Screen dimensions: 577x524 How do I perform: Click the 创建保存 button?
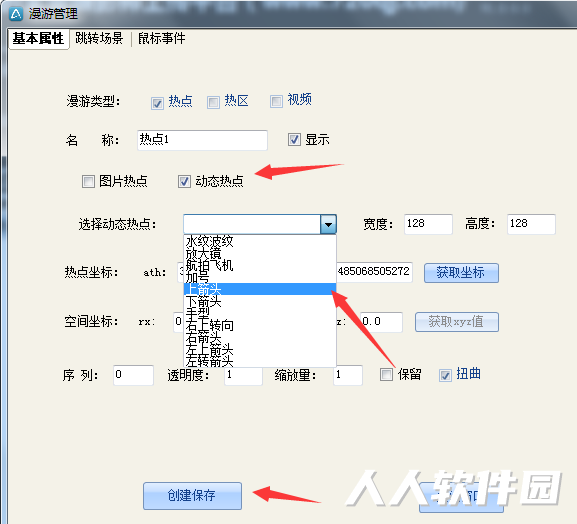[x=192, y=496]
